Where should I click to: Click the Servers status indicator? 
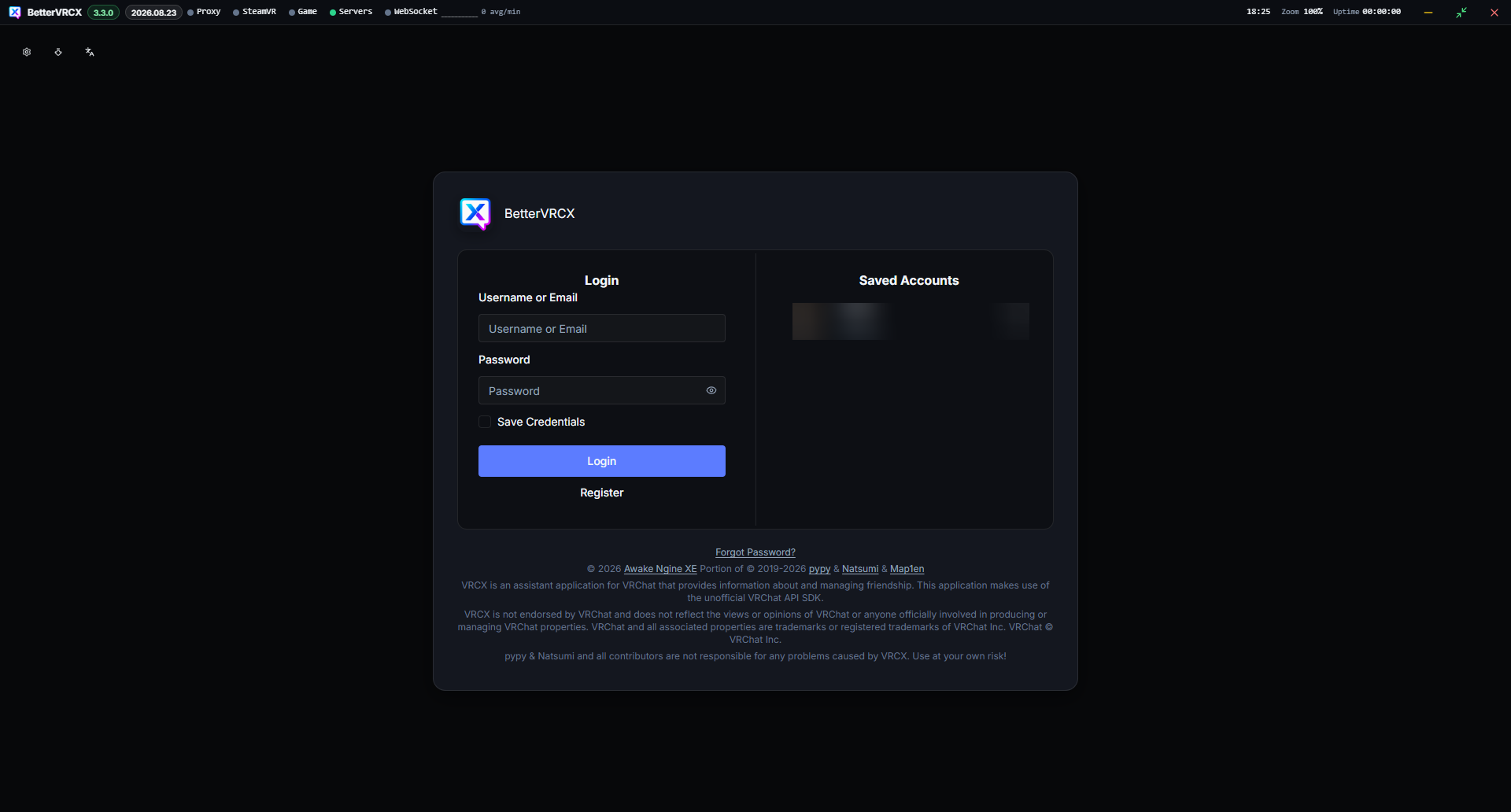[351, 12]
